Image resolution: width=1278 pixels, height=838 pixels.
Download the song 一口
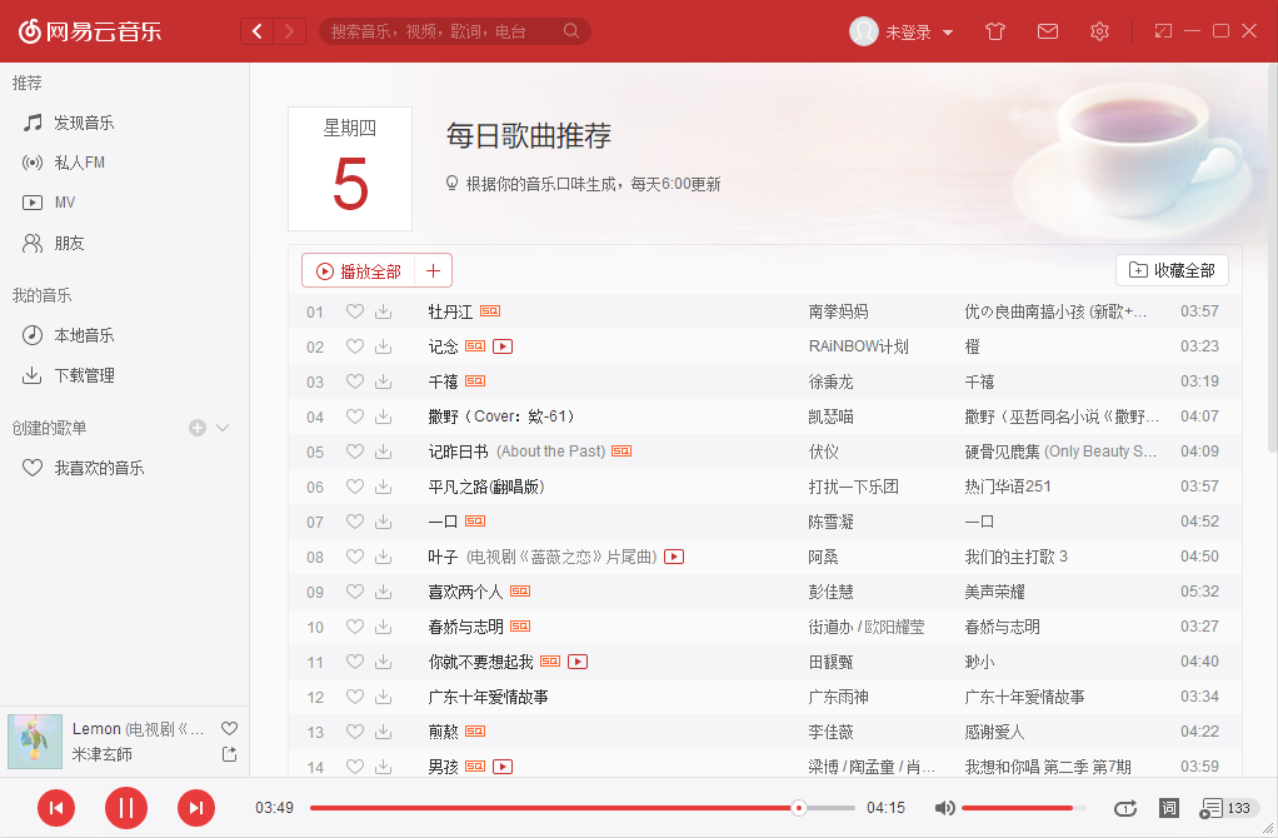click(x=383, y=522)
